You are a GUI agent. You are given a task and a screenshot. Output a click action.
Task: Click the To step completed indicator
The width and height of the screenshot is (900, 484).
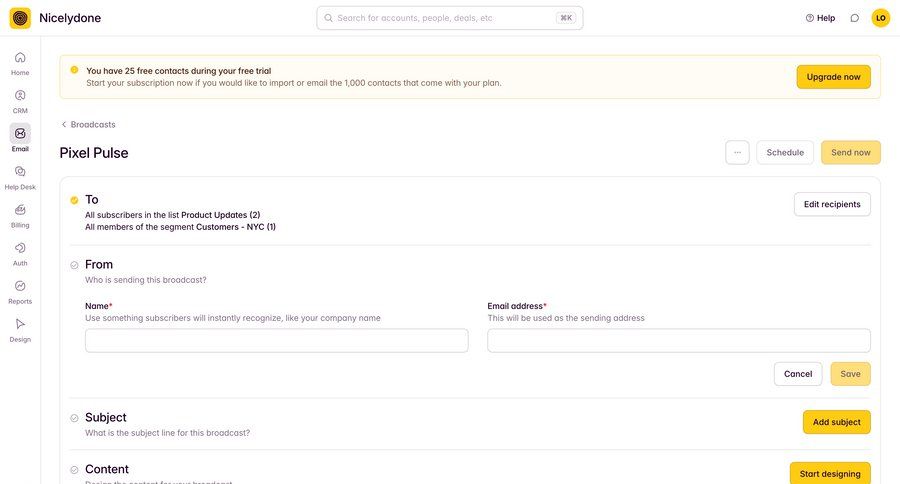(74, 200)
